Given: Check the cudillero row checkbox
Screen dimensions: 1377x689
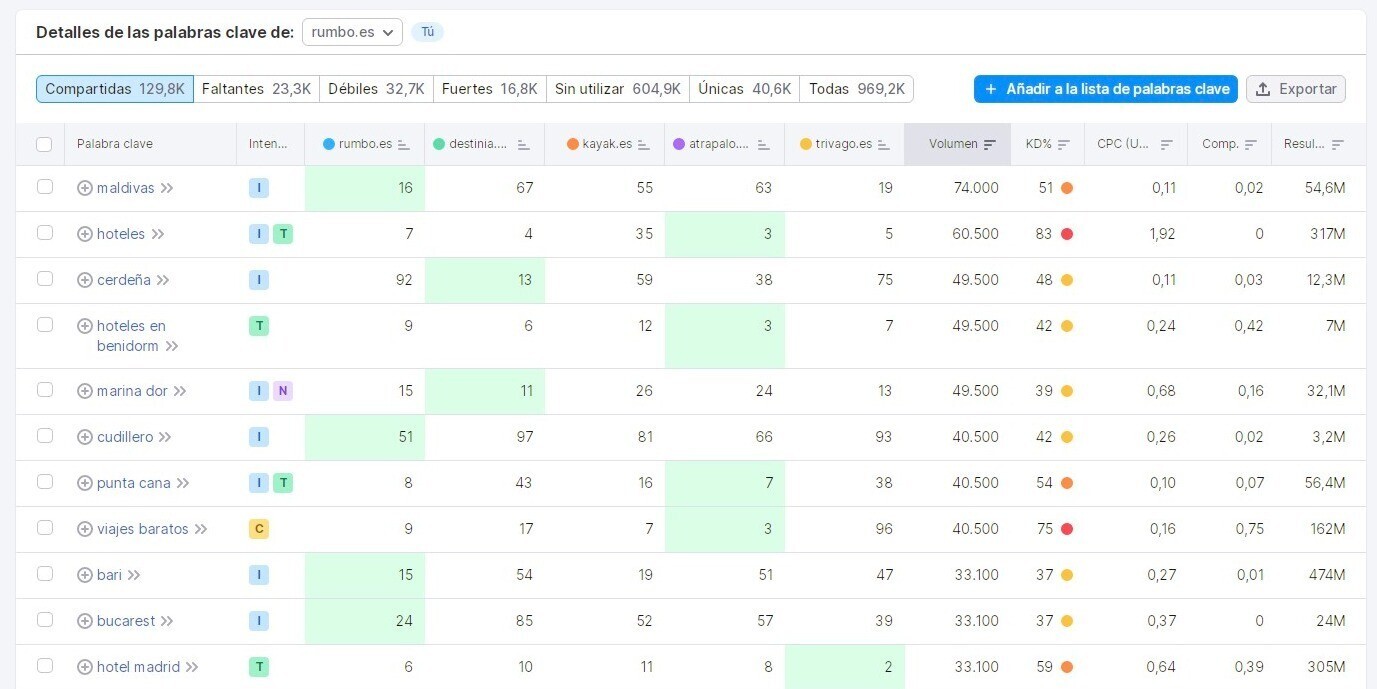Looking at the screenshot, I should [x=45, y=436].
